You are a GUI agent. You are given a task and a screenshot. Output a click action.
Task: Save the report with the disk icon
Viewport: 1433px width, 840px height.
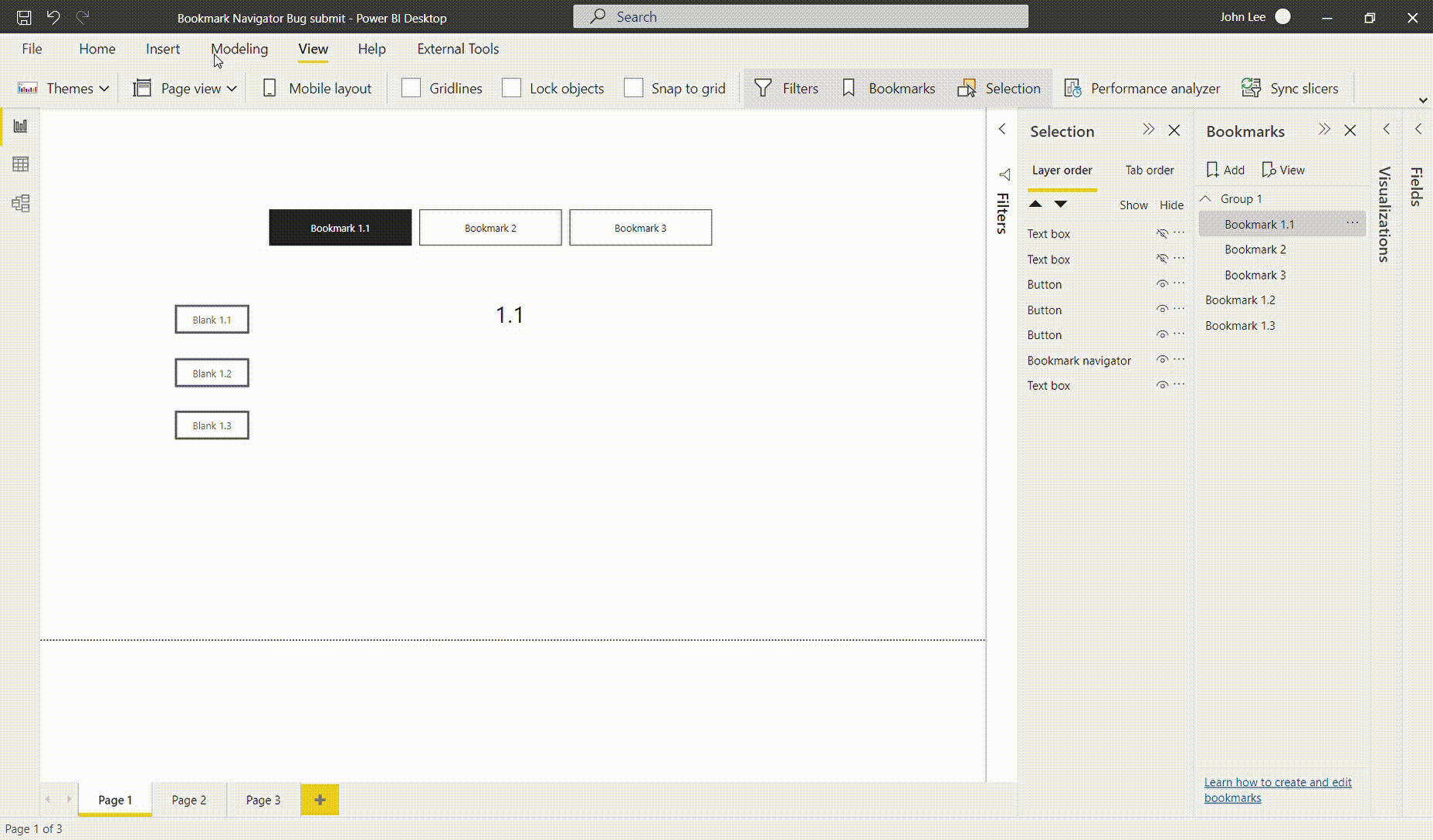pos(24,17)
